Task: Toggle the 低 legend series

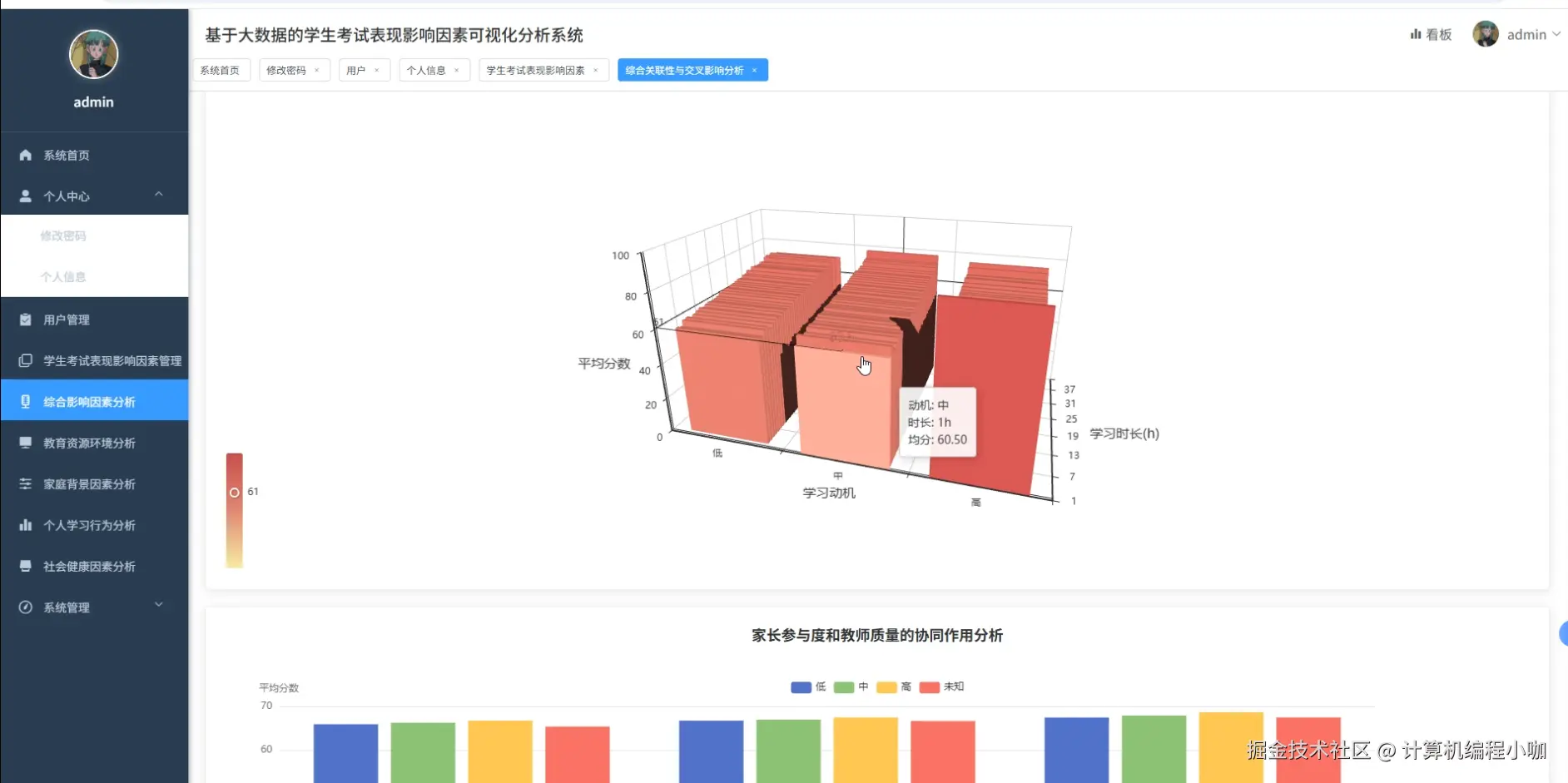Action: click(808, 687)
